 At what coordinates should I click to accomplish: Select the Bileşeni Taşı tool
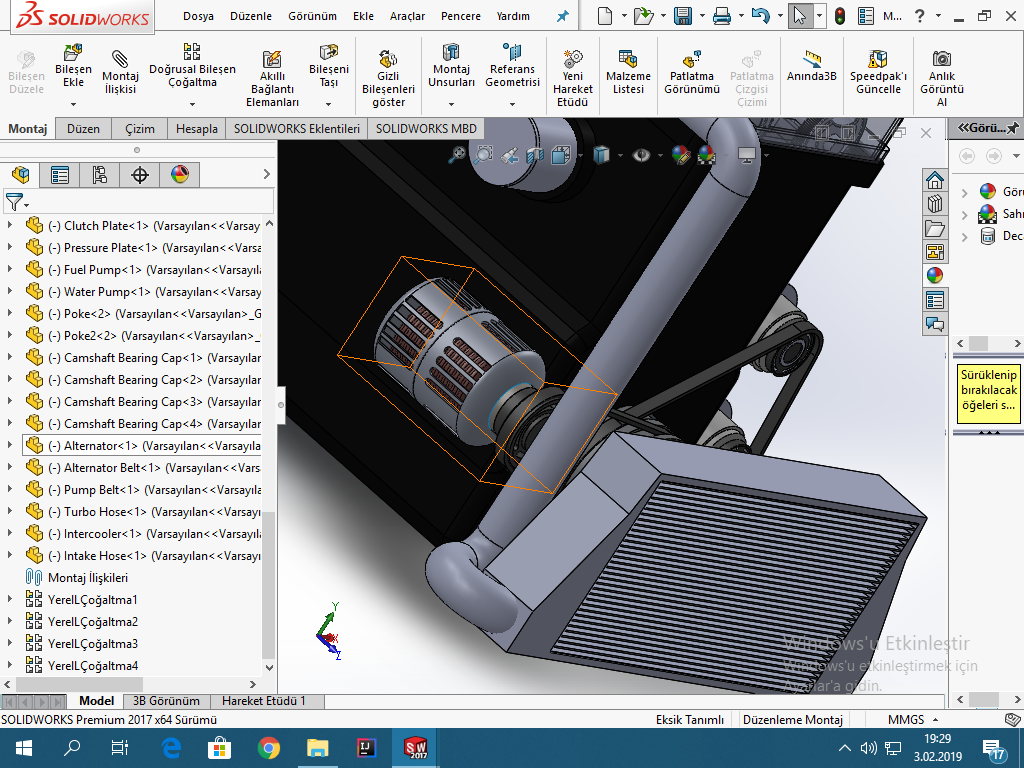328,65
